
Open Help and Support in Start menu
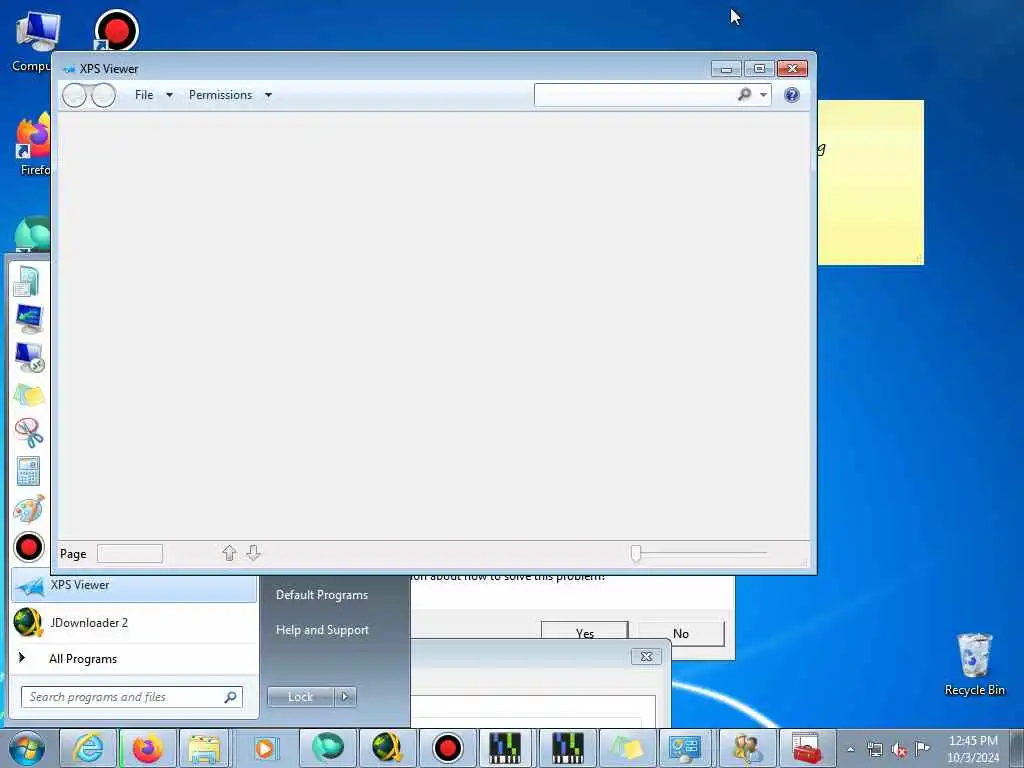322,630
